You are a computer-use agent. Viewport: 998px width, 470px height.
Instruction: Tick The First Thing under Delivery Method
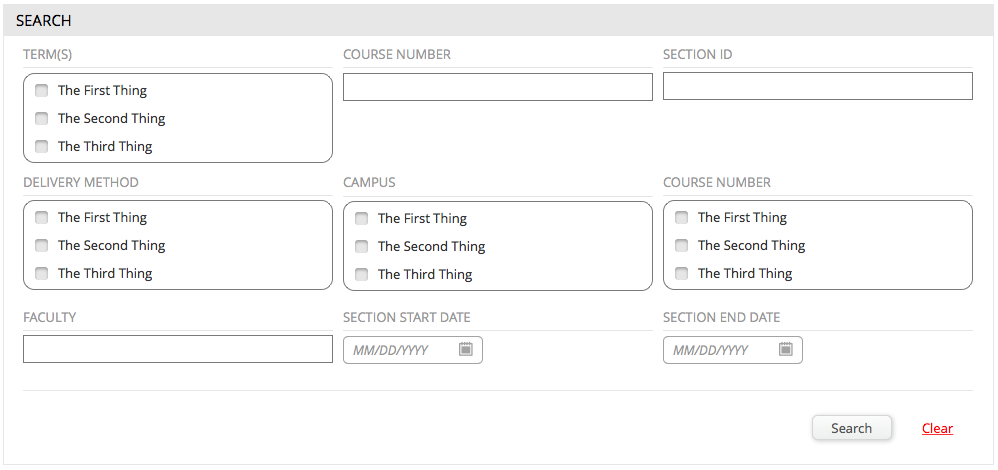(41, 218)
